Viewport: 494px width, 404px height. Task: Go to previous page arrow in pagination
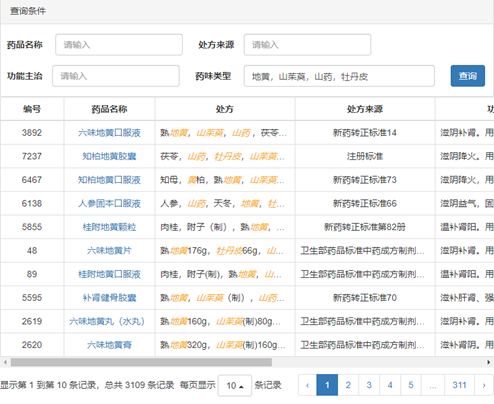click(x=307, y=385)
